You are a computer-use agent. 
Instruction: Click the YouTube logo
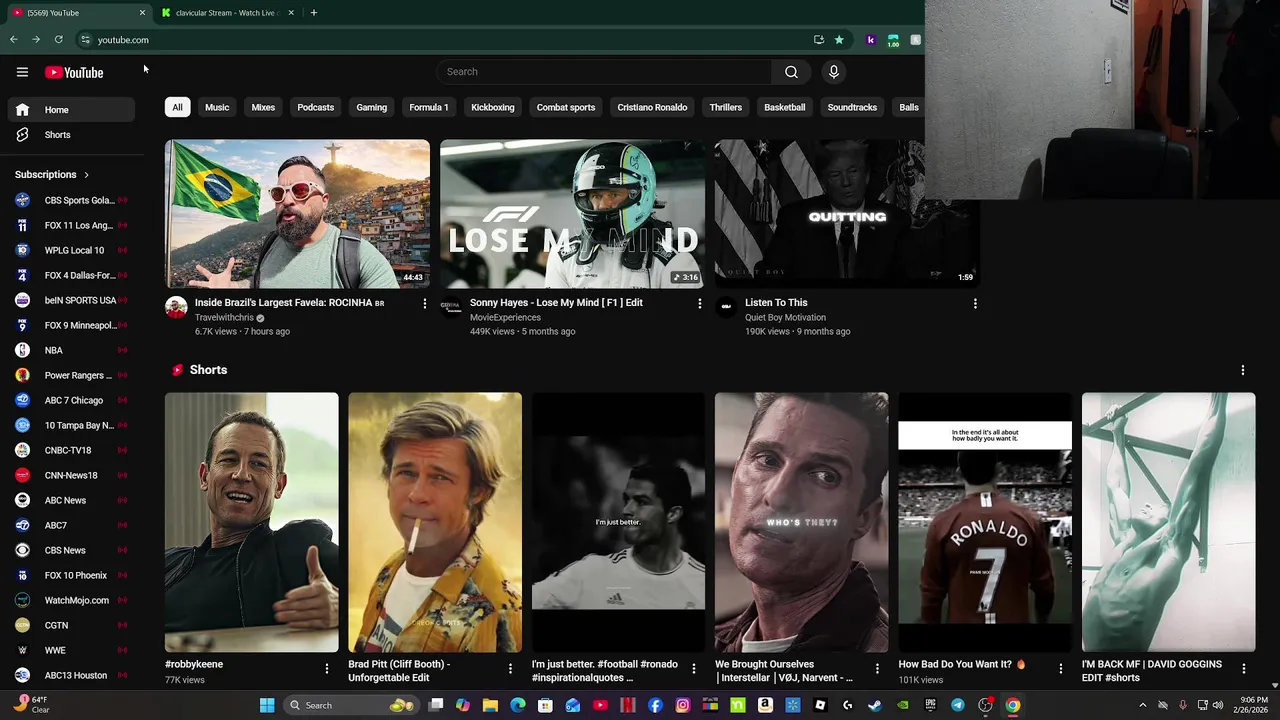click(x=74, y=72)
